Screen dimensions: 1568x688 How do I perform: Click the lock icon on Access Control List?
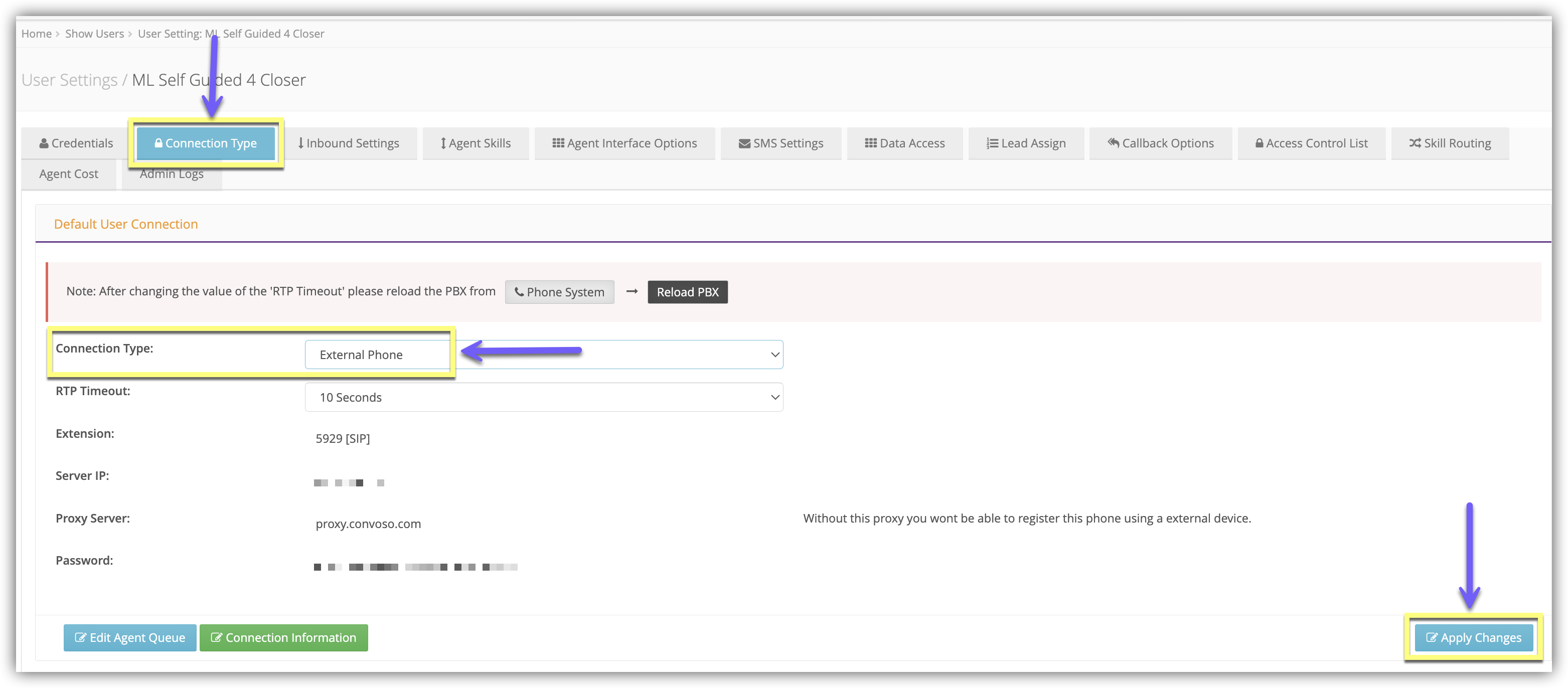pos(1259,143)
